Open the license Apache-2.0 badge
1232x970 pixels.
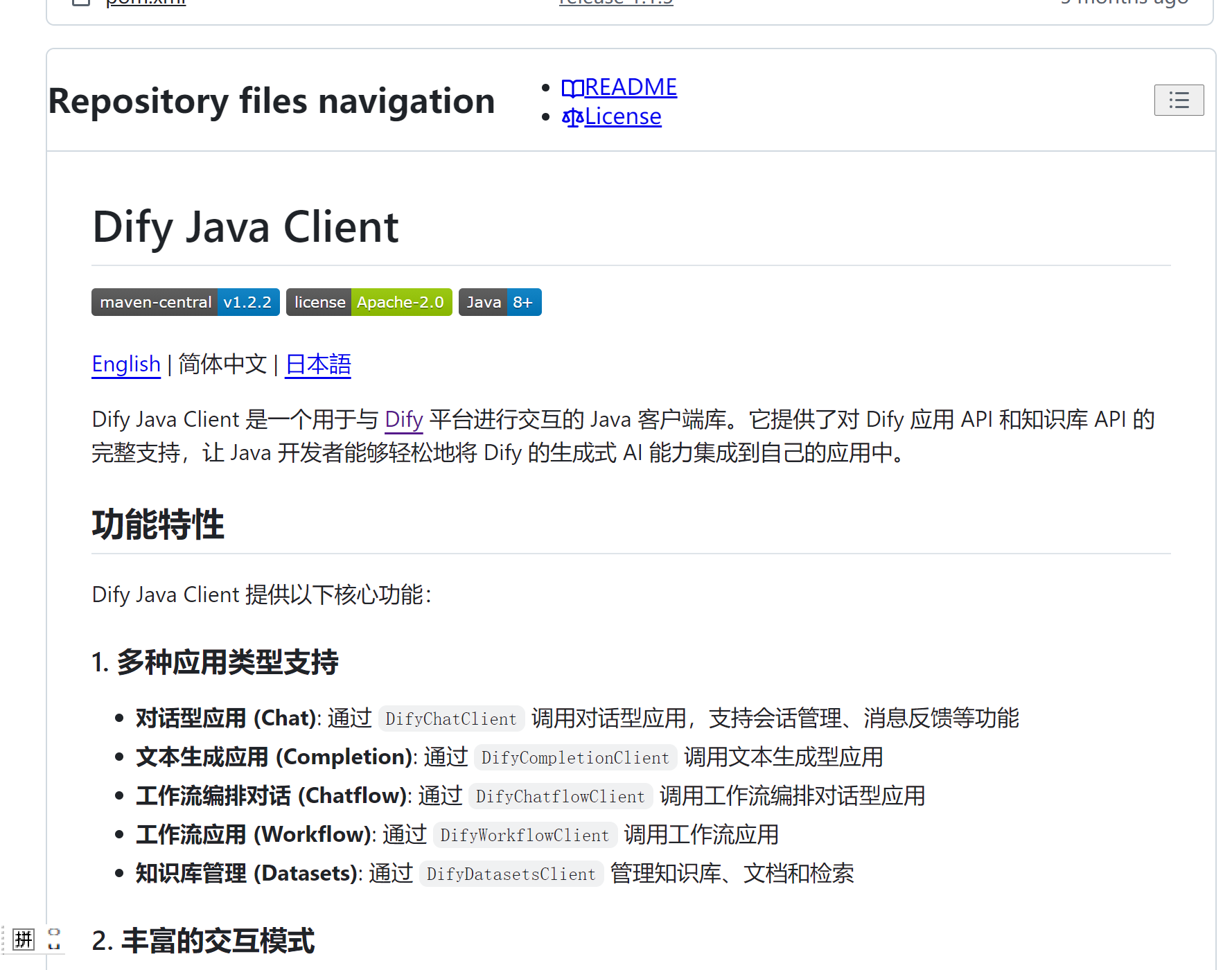click(x=369, y=302)
